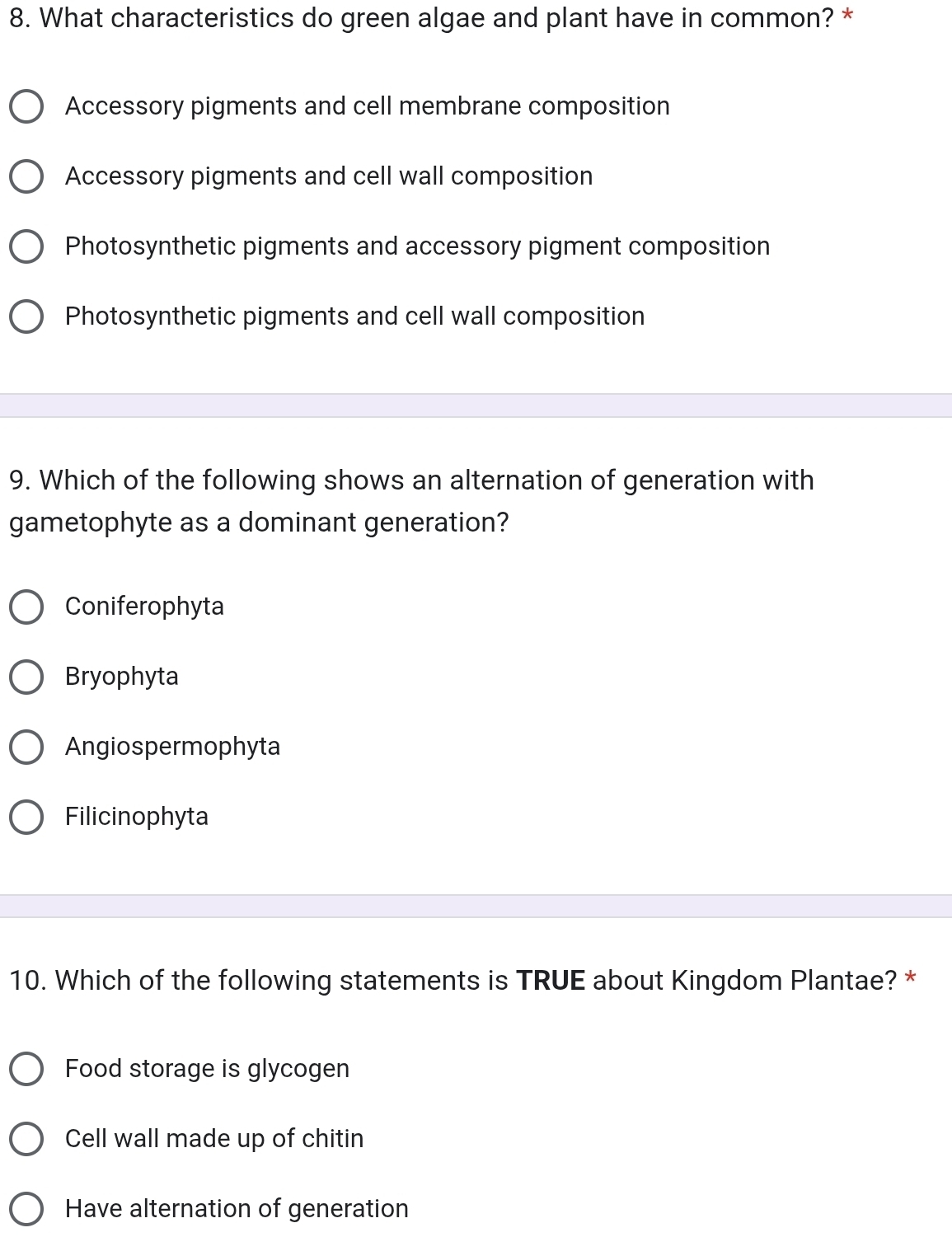
Task: Pick the Angiospermophyta answer option
Action: pyautogui.click(x=26, y=747)
